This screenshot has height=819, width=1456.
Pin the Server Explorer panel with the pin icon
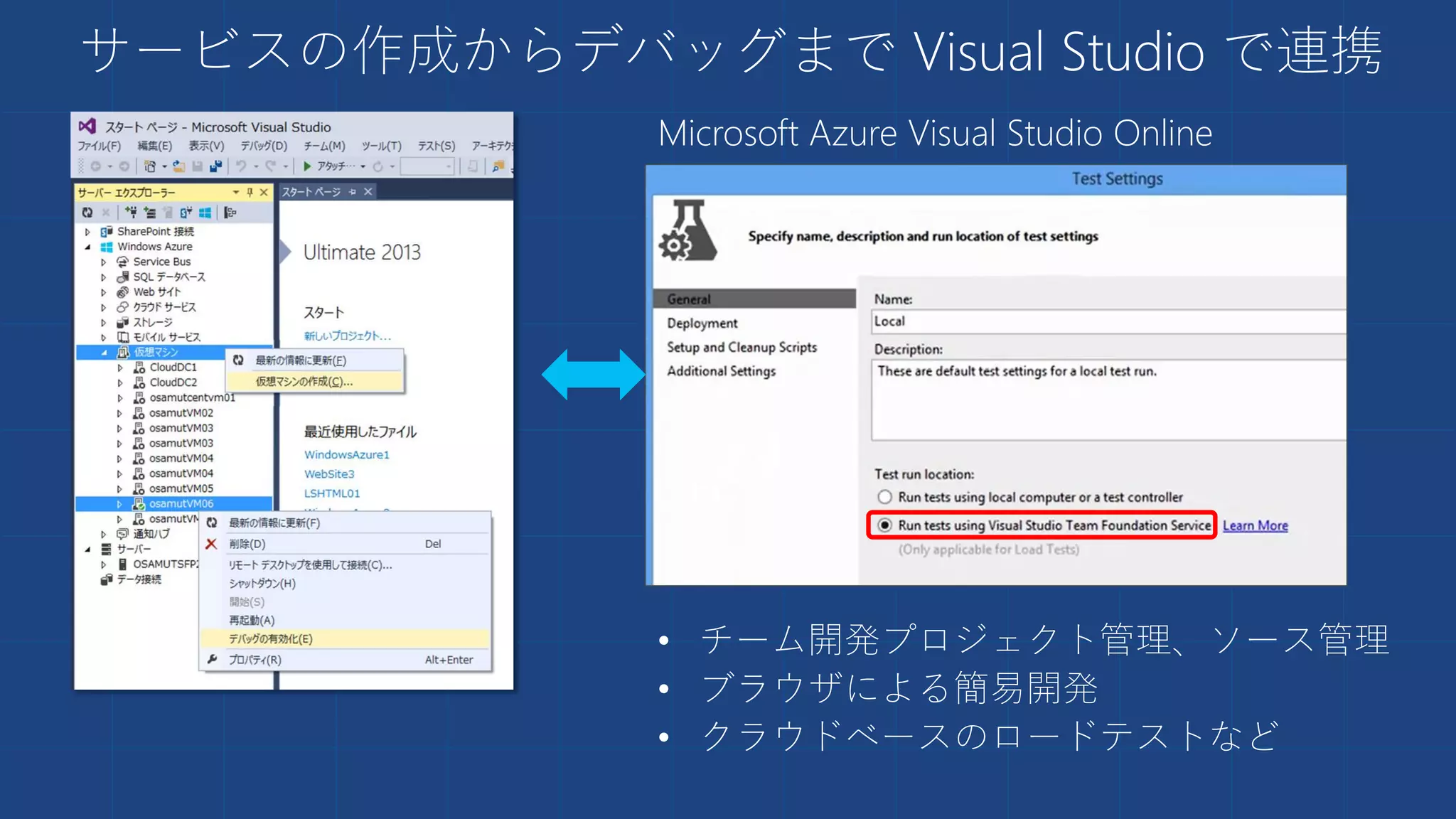pos(250,192)
